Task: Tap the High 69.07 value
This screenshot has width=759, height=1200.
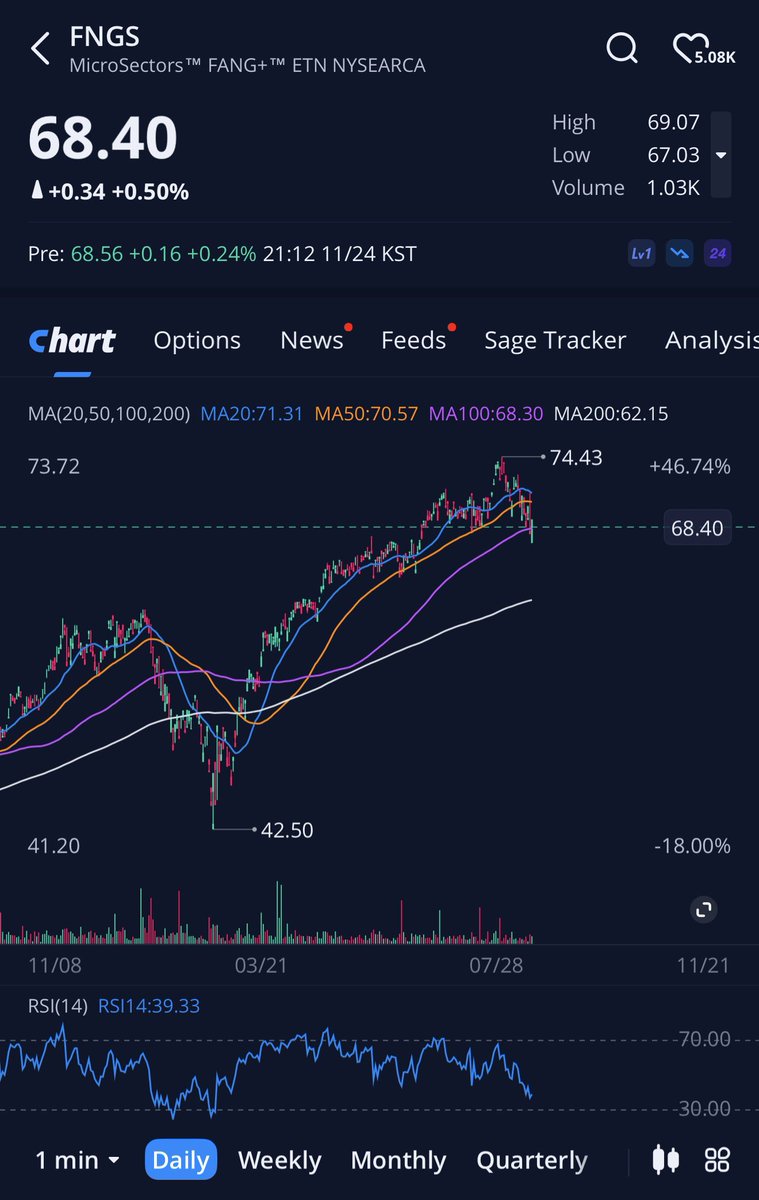Action: click(673, 122)
